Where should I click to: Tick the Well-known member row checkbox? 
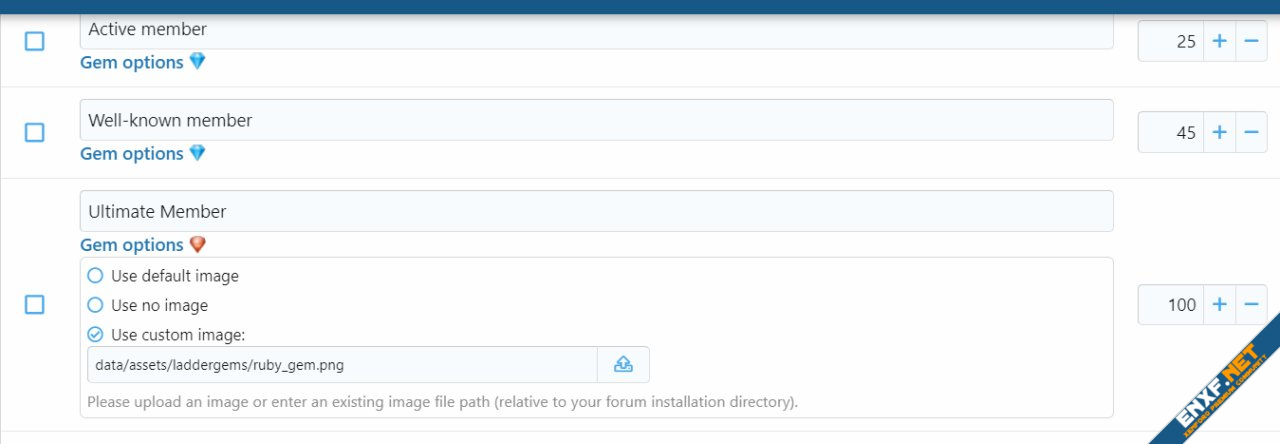(34, 132)
